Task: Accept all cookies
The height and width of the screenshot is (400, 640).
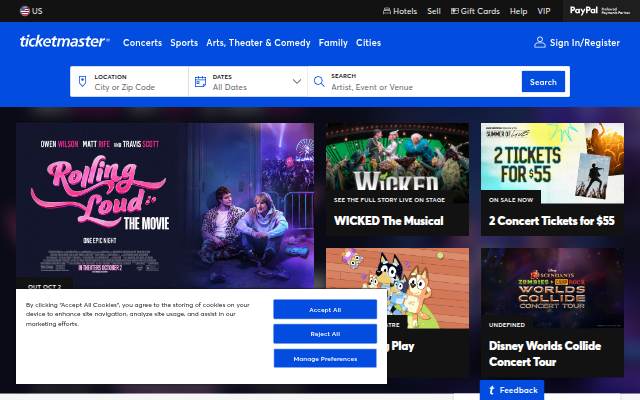Action: click(x=325, y=310)
